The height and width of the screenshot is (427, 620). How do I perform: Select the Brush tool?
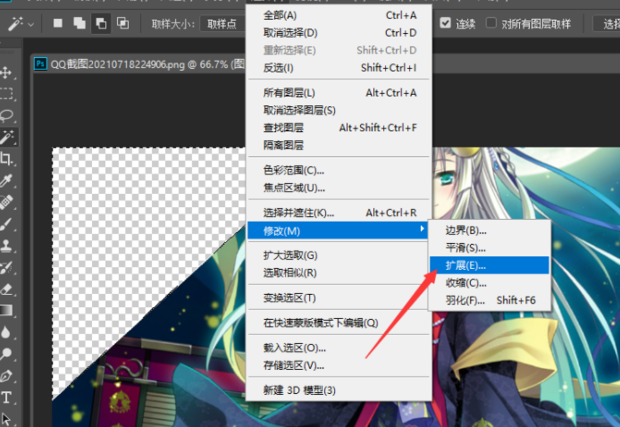point(6,225)
